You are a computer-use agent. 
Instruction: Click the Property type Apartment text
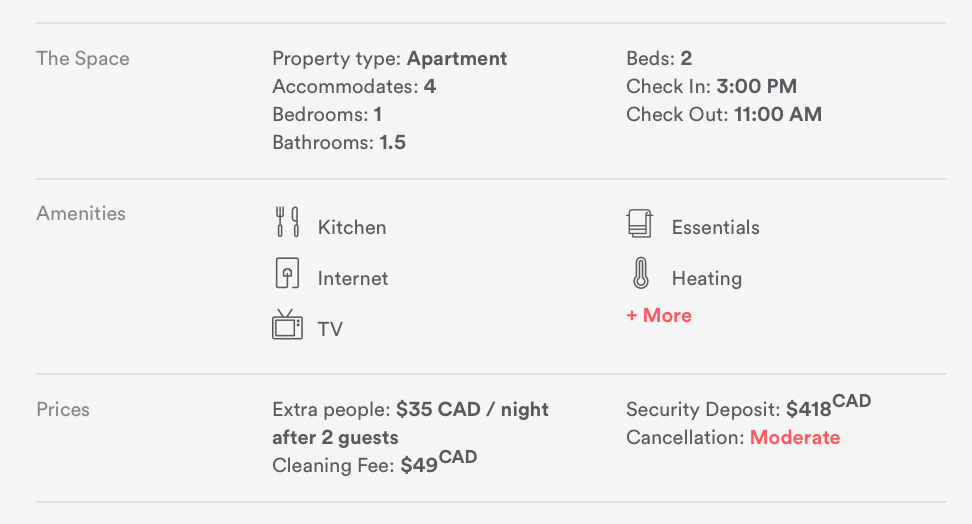389,59
